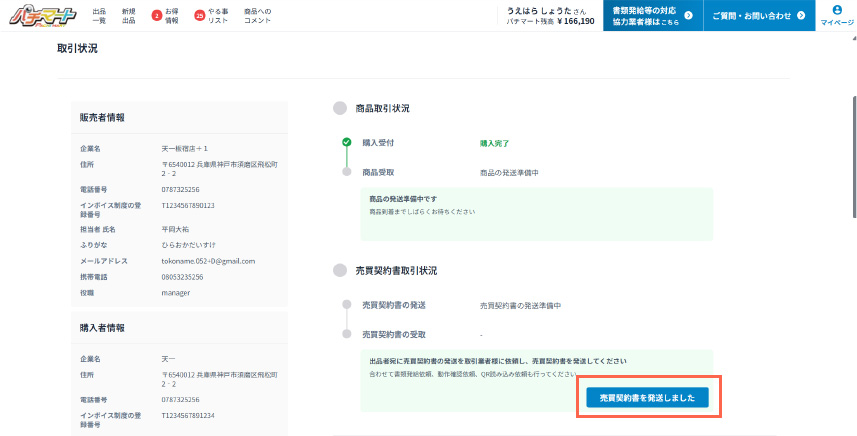Click the grey circle icon beside 商品取引状況

pos(339,108)
